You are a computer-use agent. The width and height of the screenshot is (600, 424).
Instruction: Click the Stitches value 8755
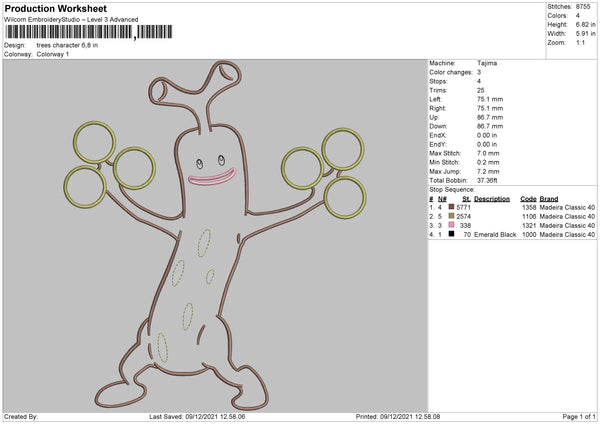pyautogui.click(x=583, y=7)
